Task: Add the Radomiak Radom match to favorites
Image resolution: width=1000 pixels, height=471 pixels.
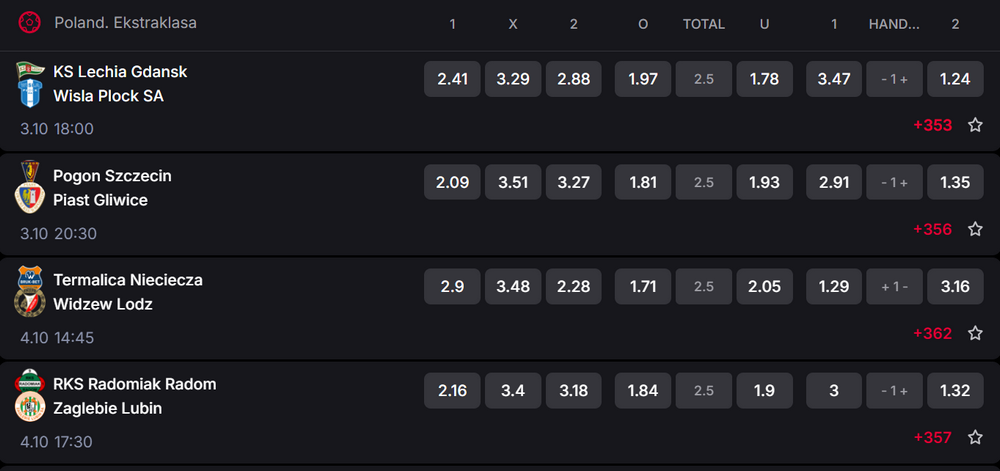Action: (x=975, y=438)
